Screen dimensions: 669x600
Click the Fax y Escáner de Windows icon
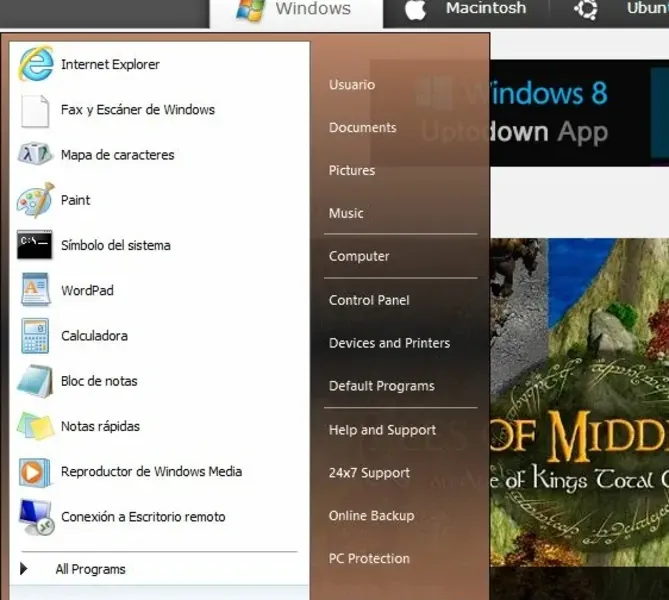pos(35,111)
